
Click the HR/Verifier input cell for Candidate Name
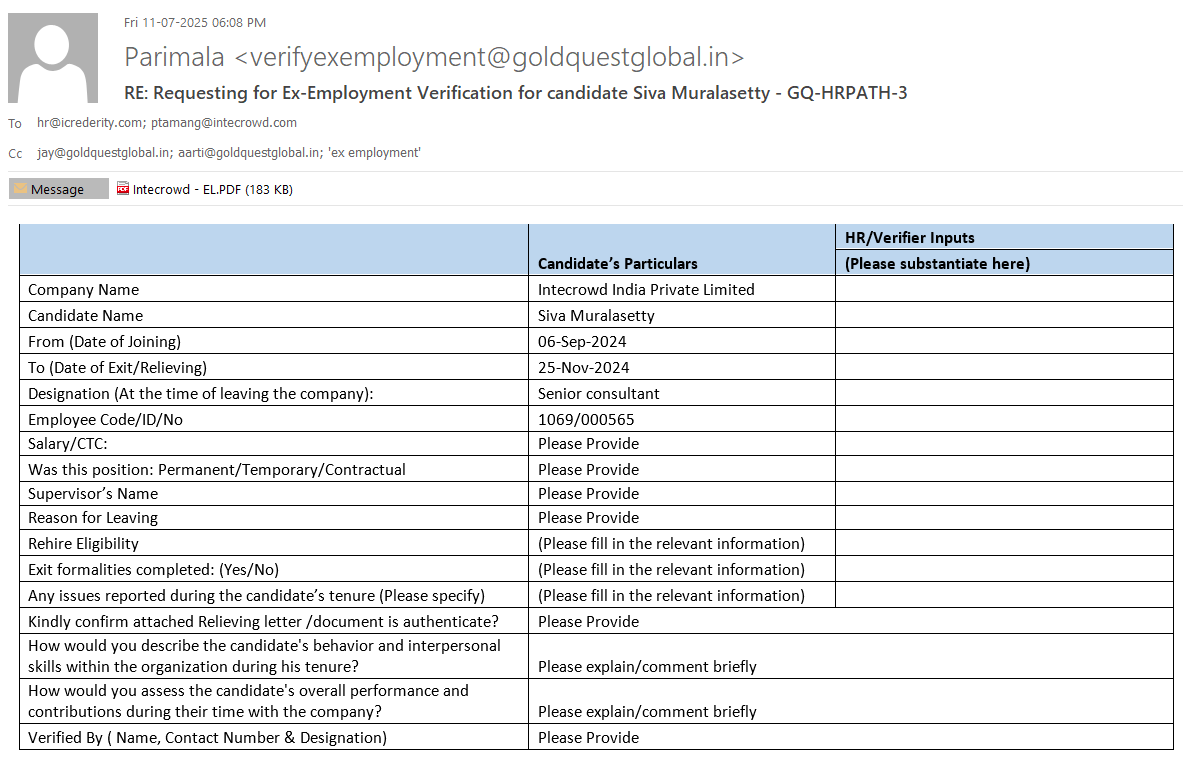pos(1003,316)
